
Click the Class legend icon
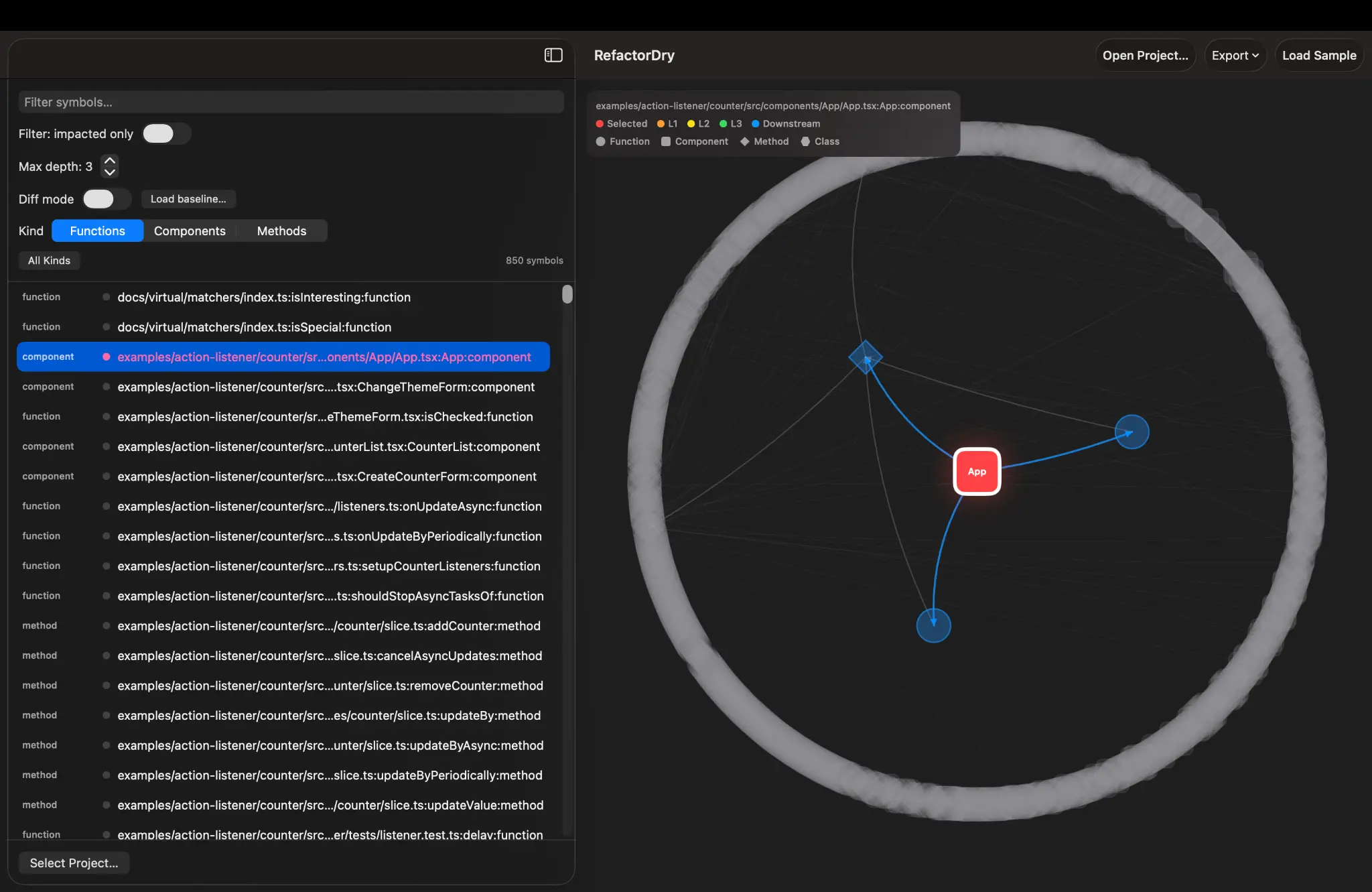(806, 141)
